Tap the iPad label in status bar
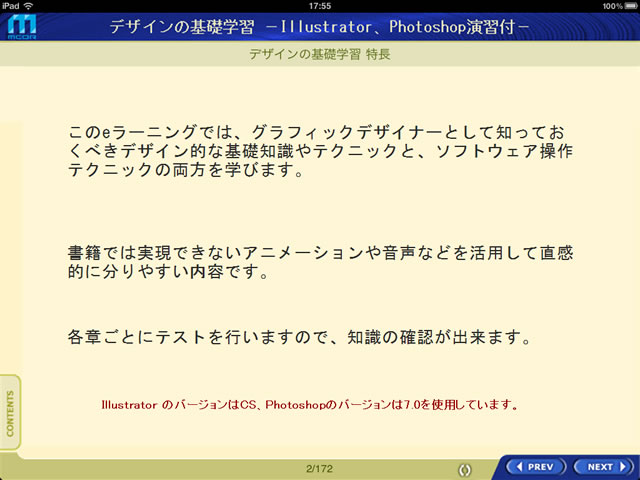The width and height of the screenshot is (640, 480). pos(11,6)
